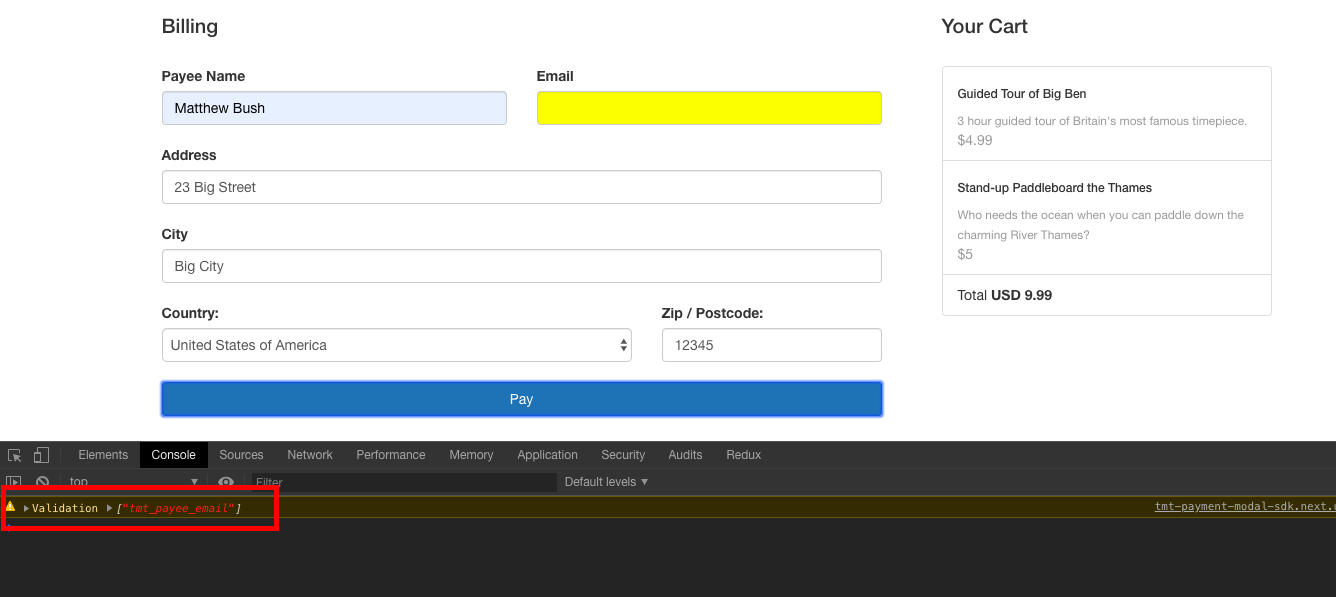The image size is (1336, 597).
Task: Show the console sidebar panel
Action: pyautogui.click(x=15, y=482)
